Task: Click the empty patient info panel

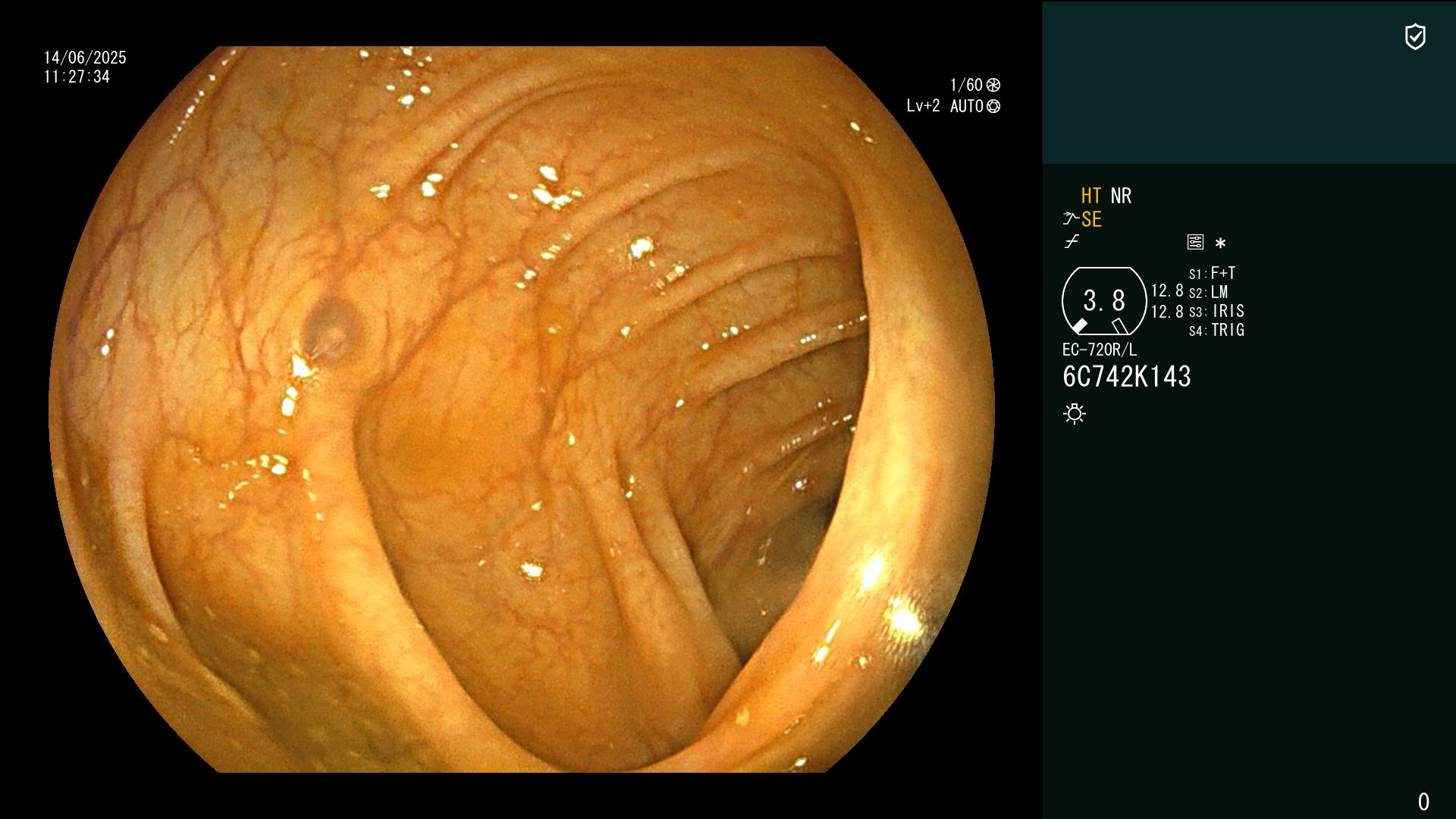Action: point(1249,82)
